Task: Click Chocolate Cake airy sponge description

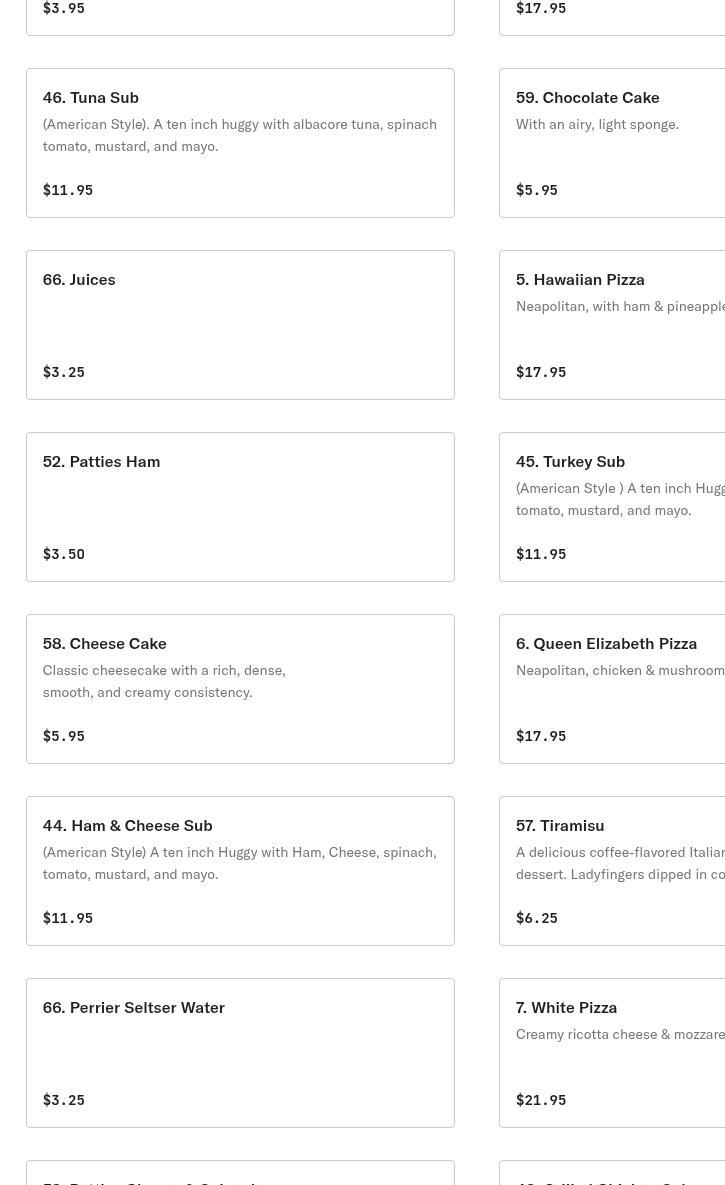Action: (597, 125)
